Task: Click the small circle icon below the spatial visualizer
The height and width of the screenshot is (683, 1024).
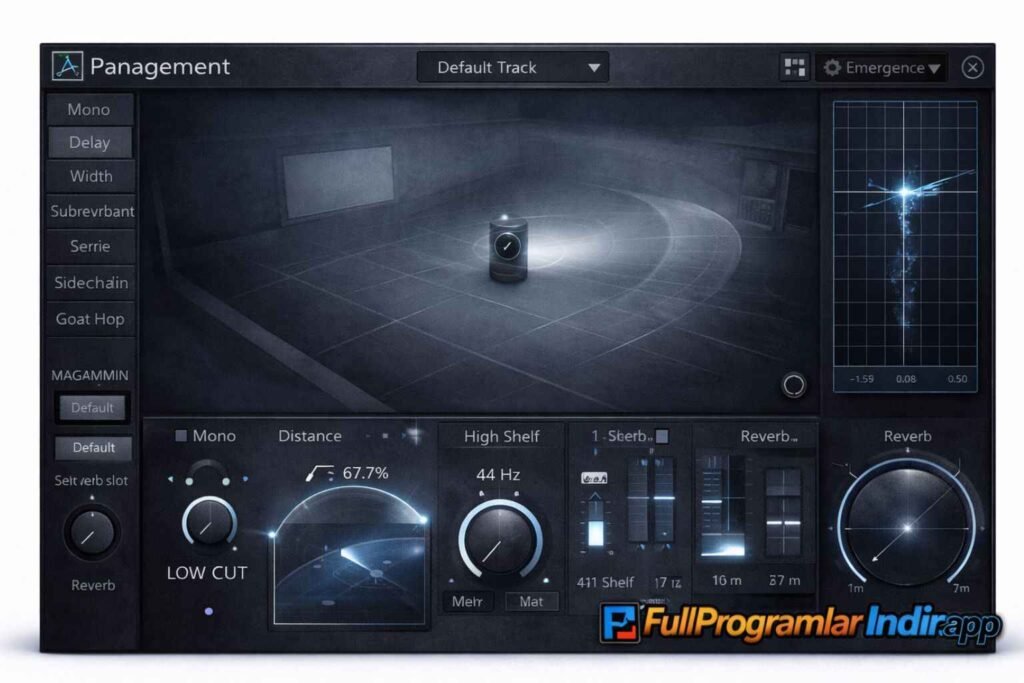Action: pos(793,382)
